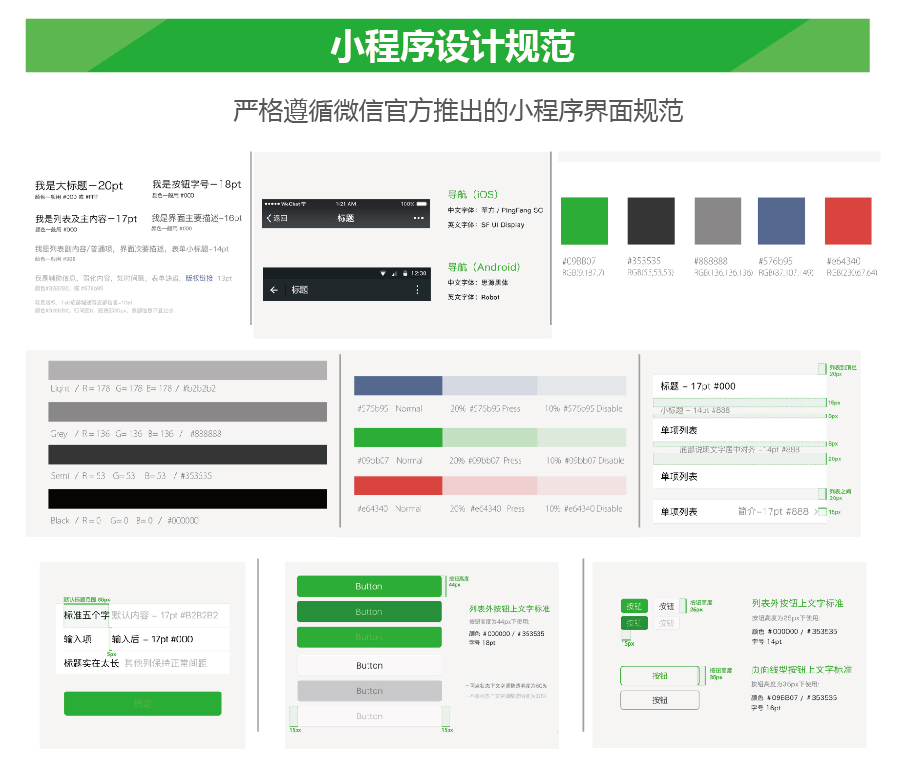Select the red #e64340 color swatch
The width and height of the screenshot is (901, 764).
848,221
